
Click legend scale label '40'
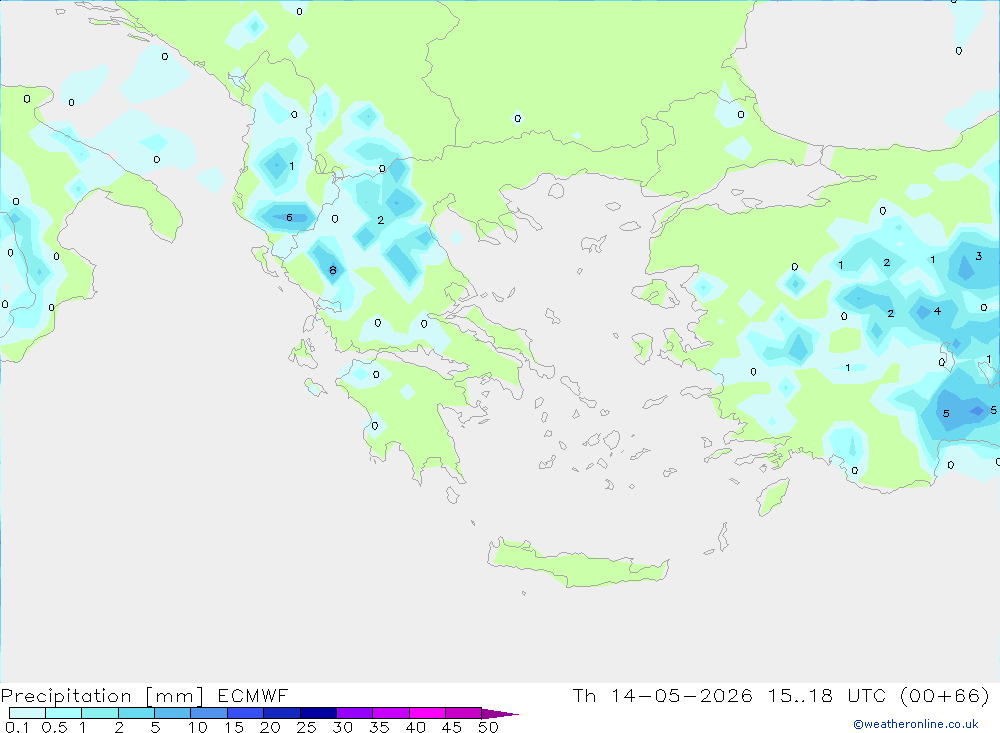pos(415,727)
